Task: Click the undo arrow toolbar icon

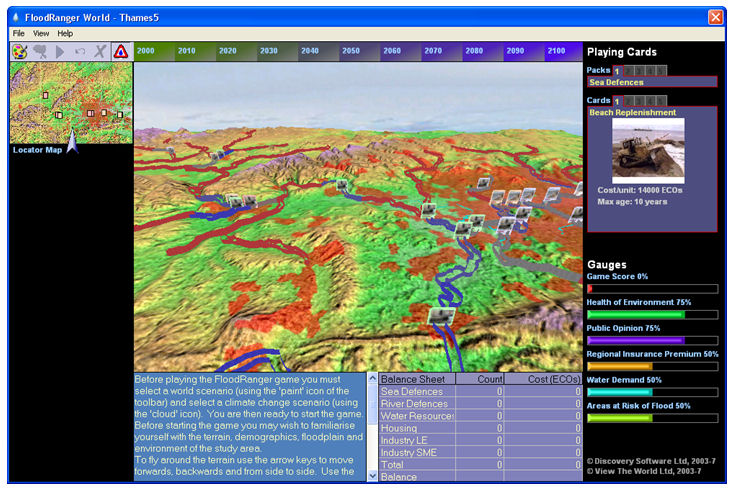Action: click(x=80, y=51)
